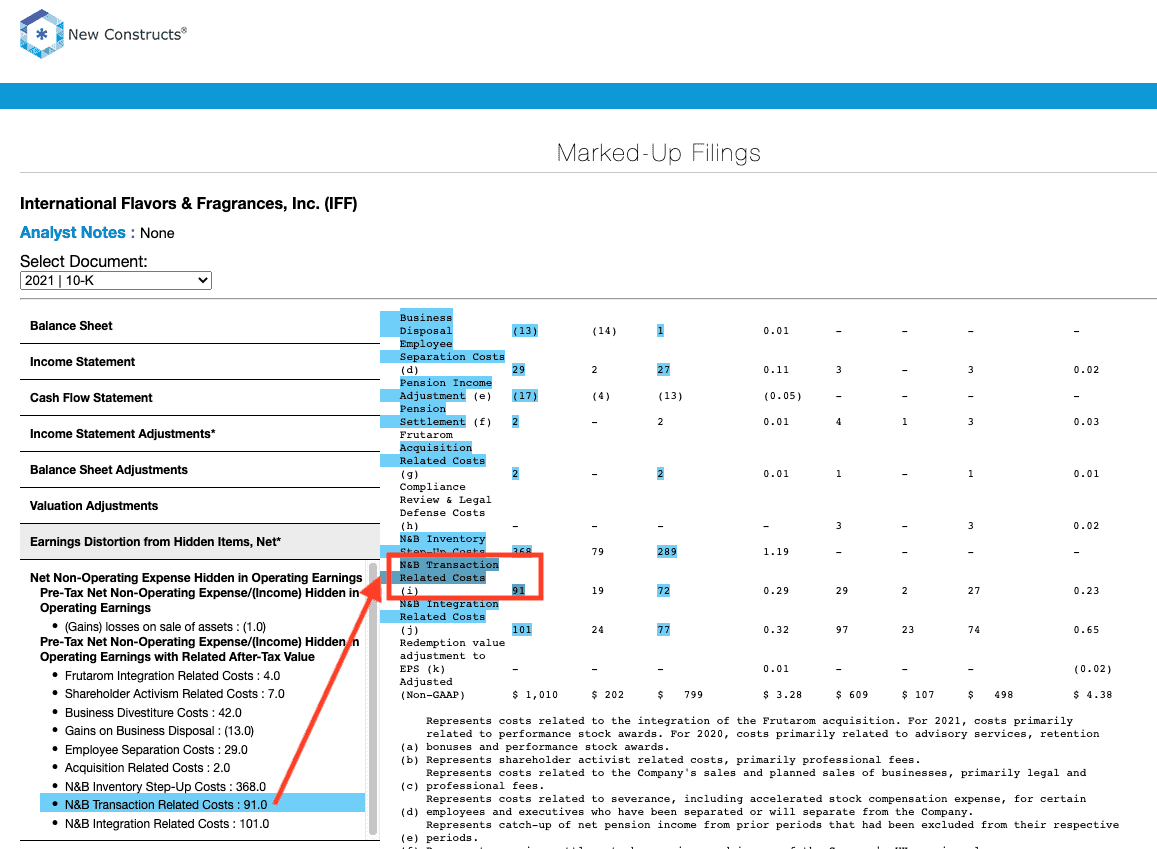Viewport: 1157px width, 849px height.
Task: Open the Cash Flow Statement section
Action: click(x=200, y=398)
